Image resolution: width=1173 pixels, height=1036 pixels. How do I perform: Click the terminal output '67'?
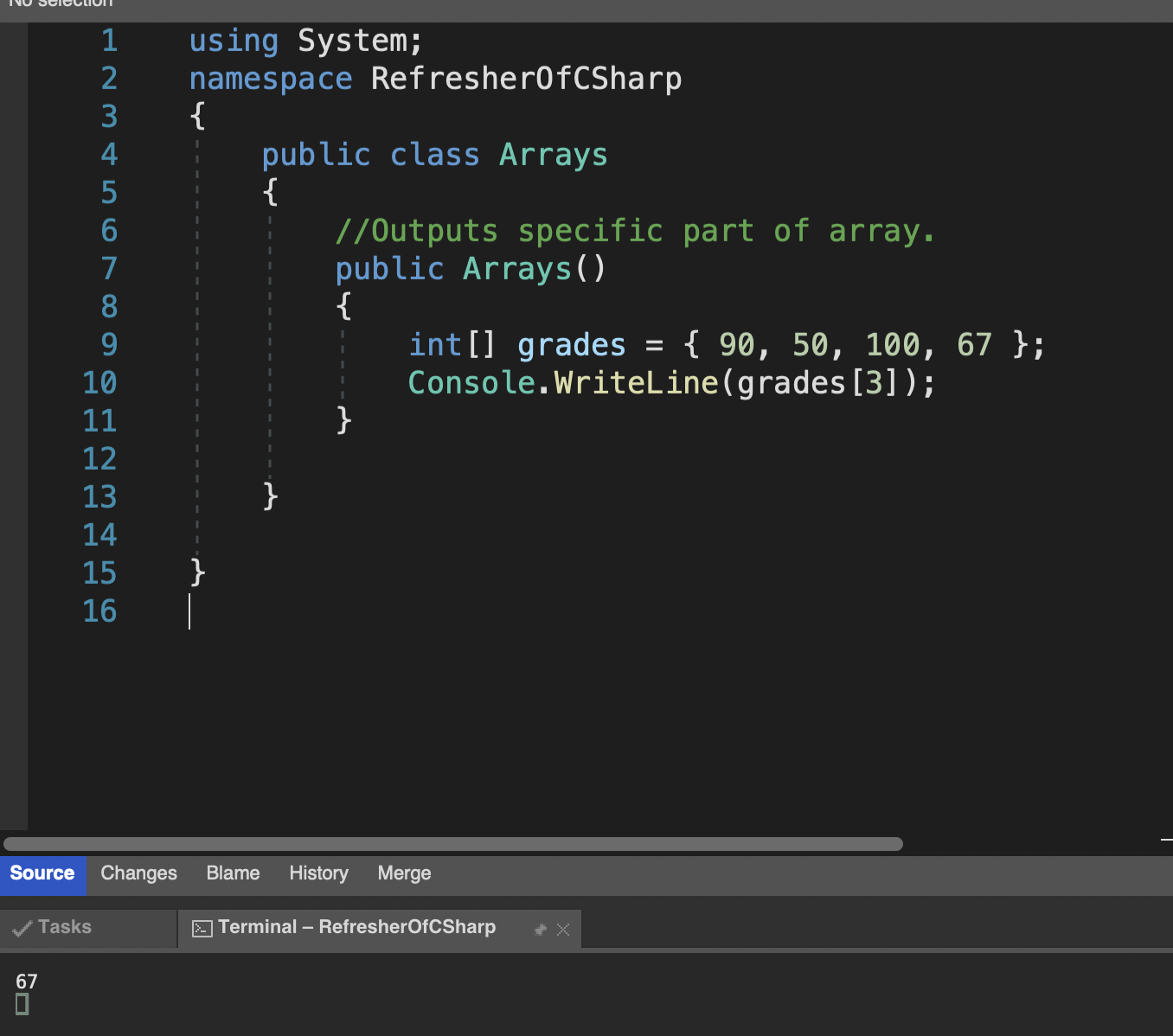tap(27, 982)
